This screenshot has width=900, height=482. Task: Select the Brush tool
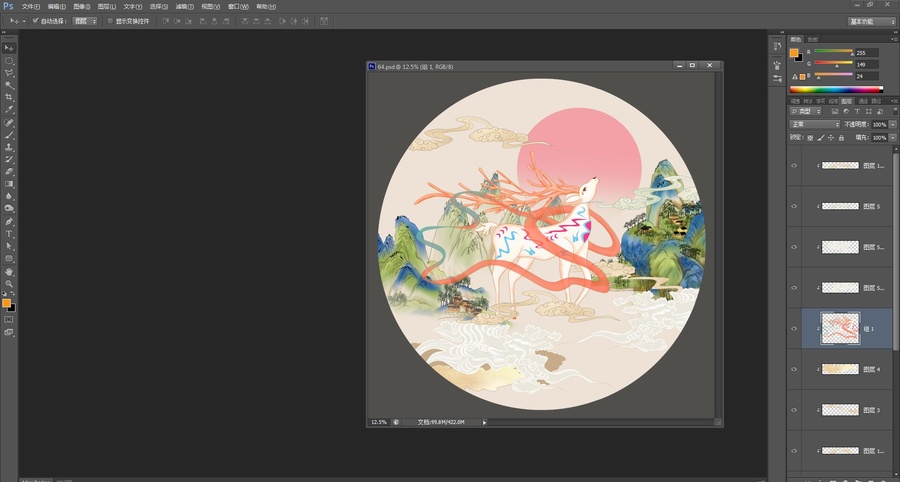coord(9,135)
